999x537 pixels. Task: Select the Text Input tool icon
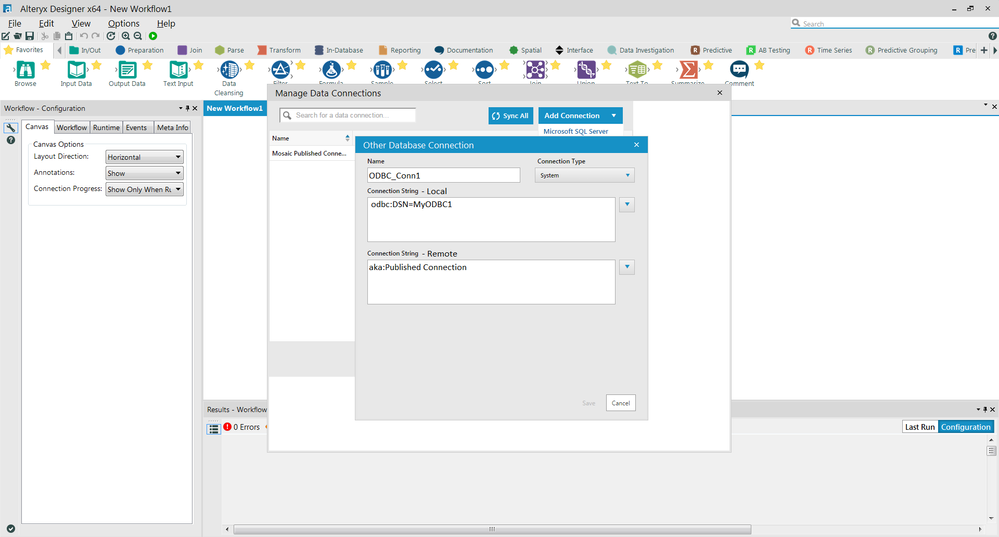(x=178, y=69)
